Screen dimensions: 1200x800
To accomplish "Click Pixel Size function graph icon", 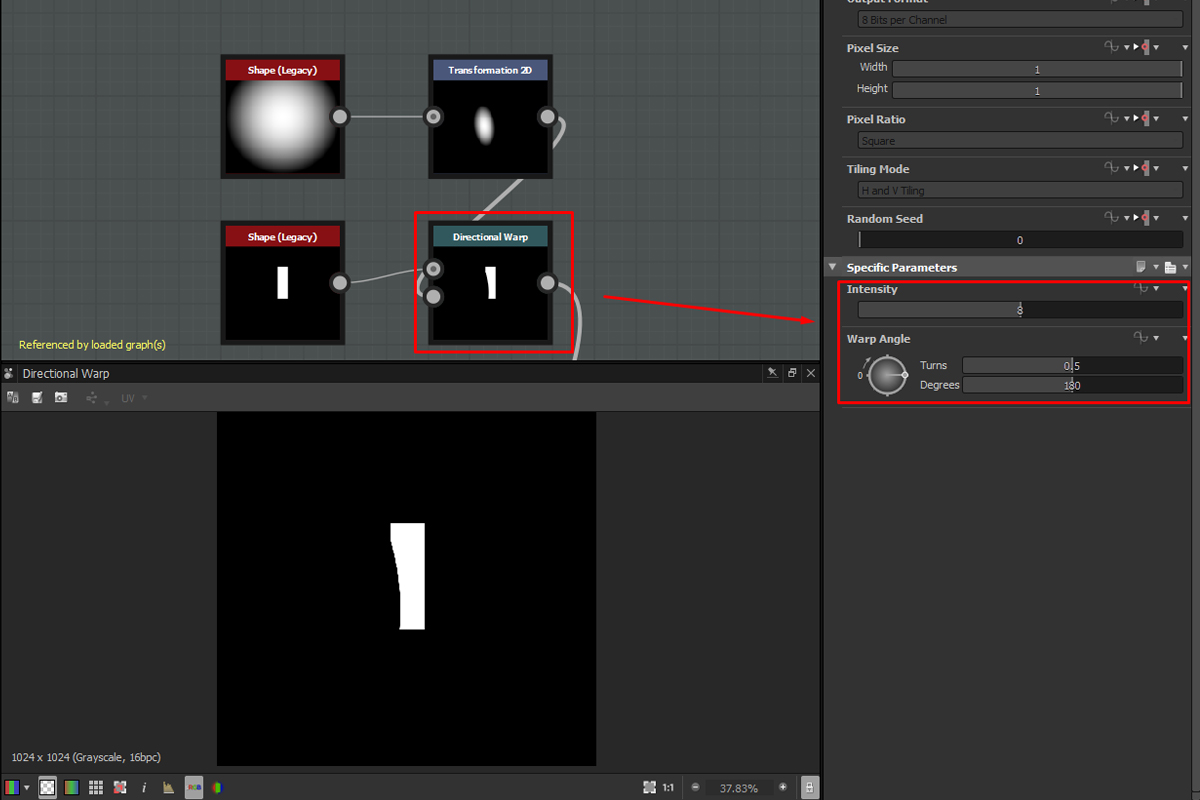I will click(x=1111, y=47).
